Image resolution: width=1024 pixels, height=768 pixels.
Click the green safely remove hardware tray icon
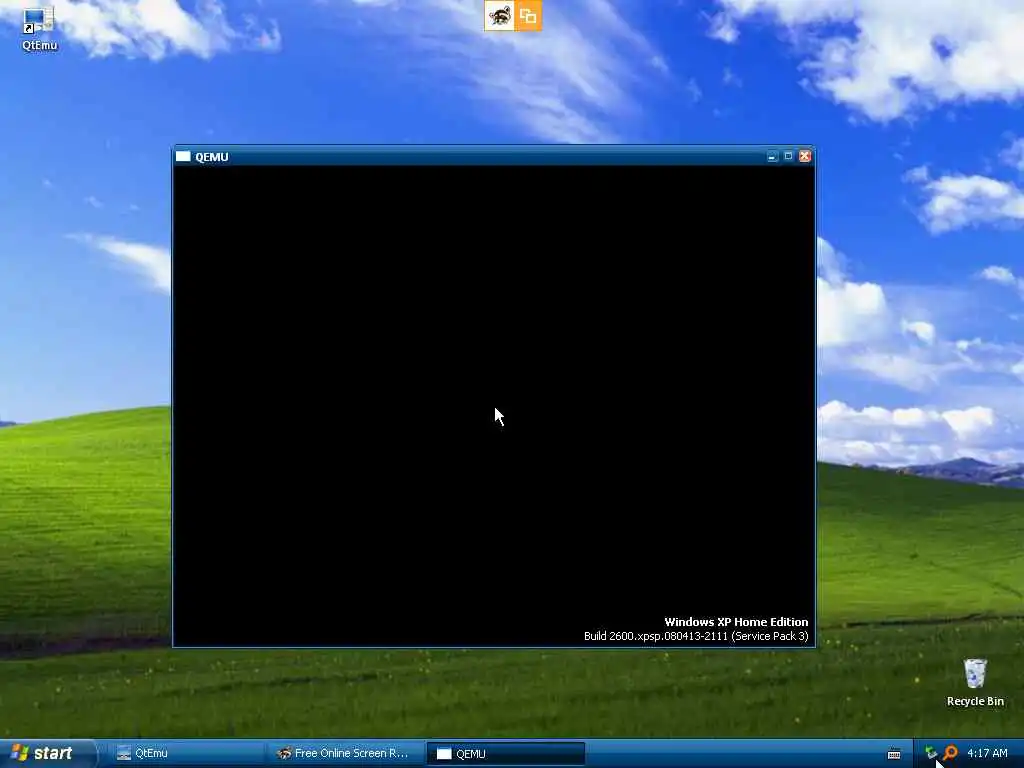pos(931,753)
